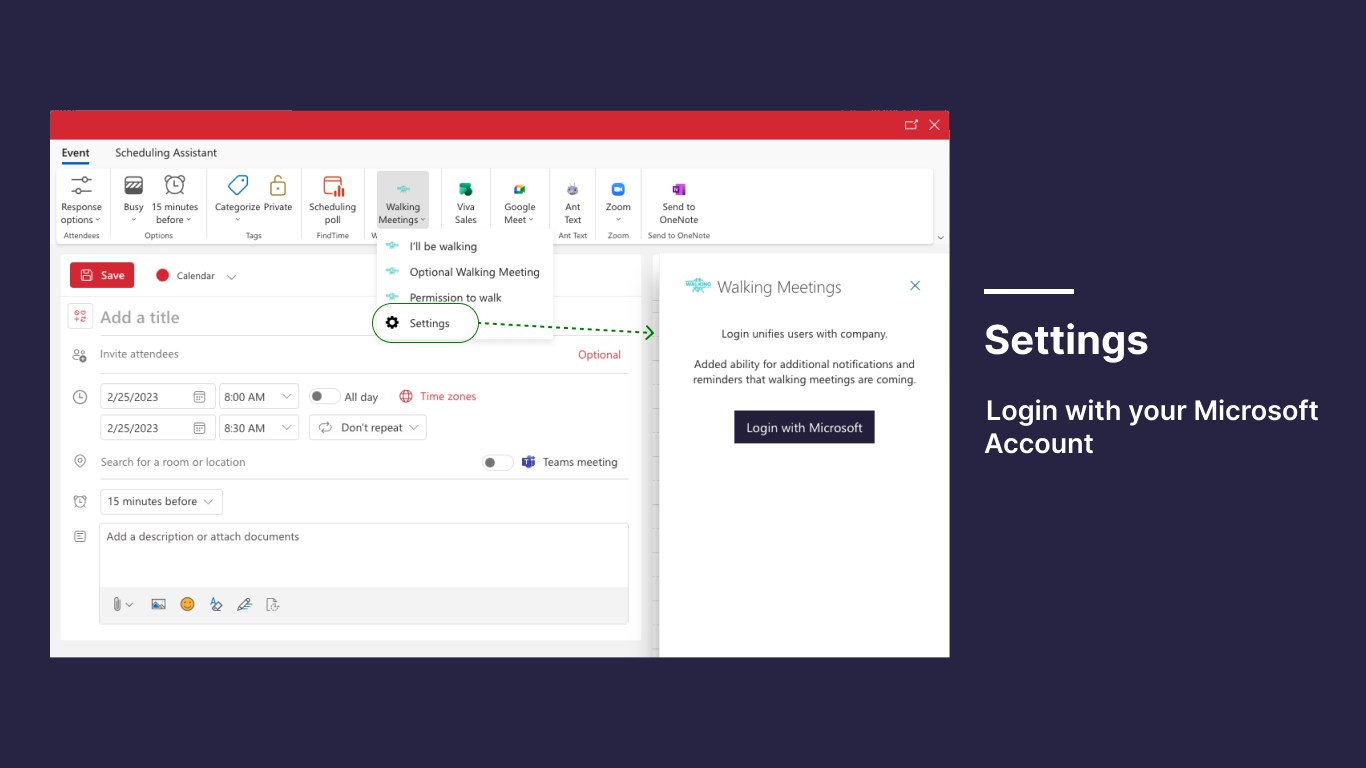Click the description text area
The width and height of the screenshot is (1366, 768).
(364, 555)
